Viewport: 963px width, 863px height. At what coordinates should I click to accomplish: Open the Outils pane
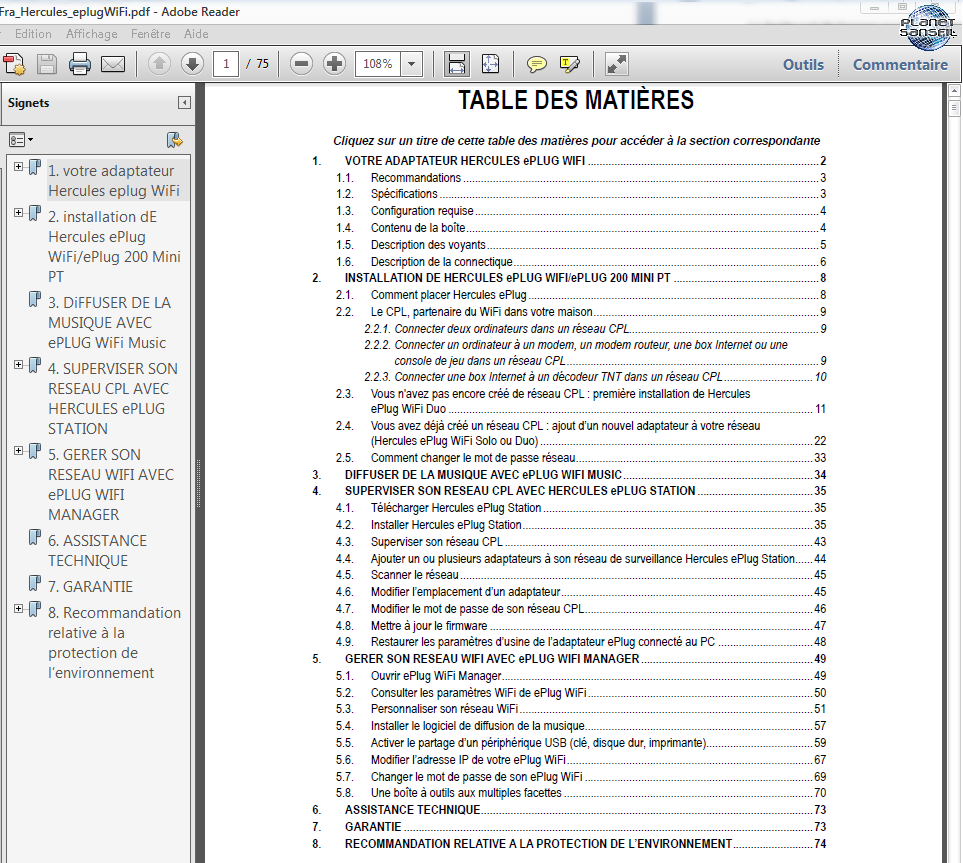click(x=803, y=64)
